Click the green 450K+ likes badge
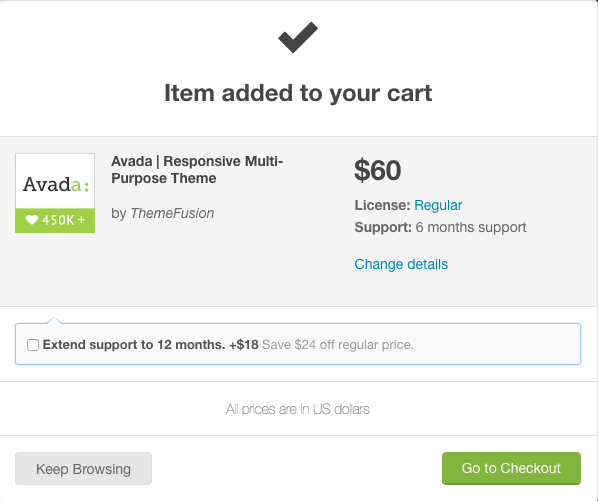Viewport: 598px width, 501px height. [x=55, y=220]
